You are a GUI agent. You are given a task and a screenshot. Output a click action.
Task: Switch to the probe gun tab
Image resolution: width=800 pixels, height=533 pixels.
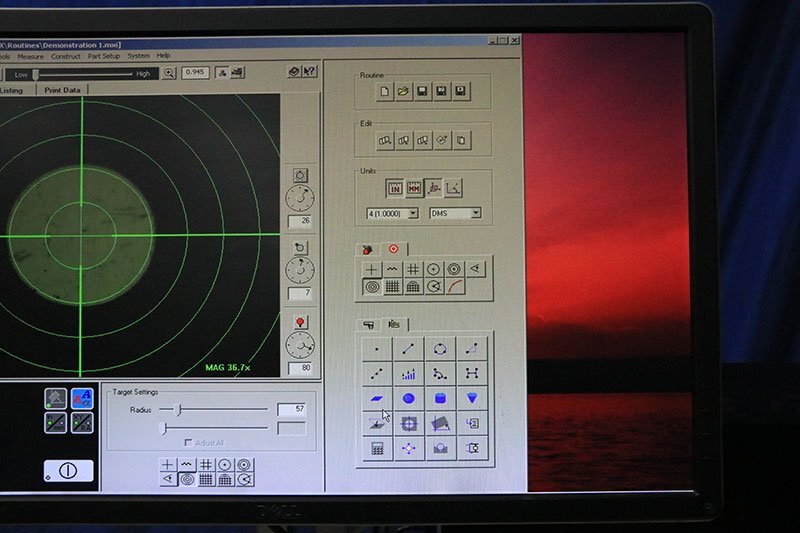tap(368, 325)
